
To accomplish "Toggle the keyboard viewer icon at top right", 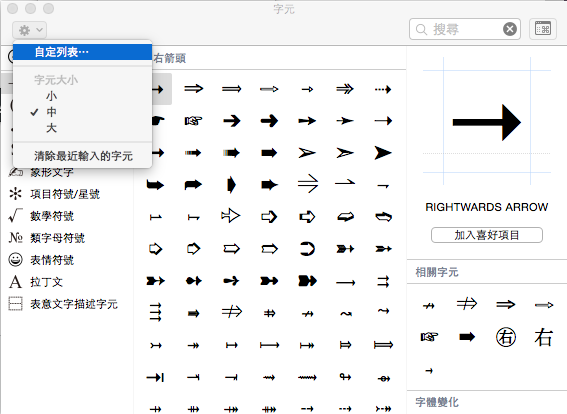I will click(543, 29).
